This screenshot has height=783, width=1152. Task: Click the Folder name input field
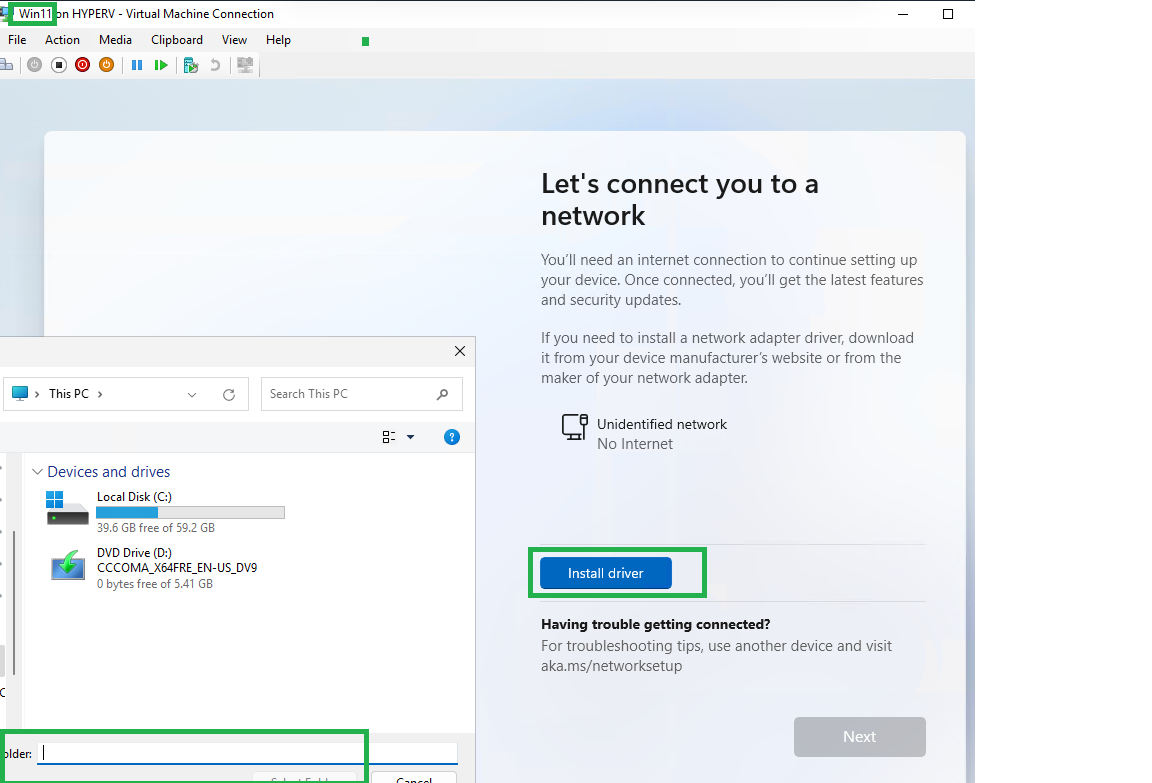(x=248, y=753)
